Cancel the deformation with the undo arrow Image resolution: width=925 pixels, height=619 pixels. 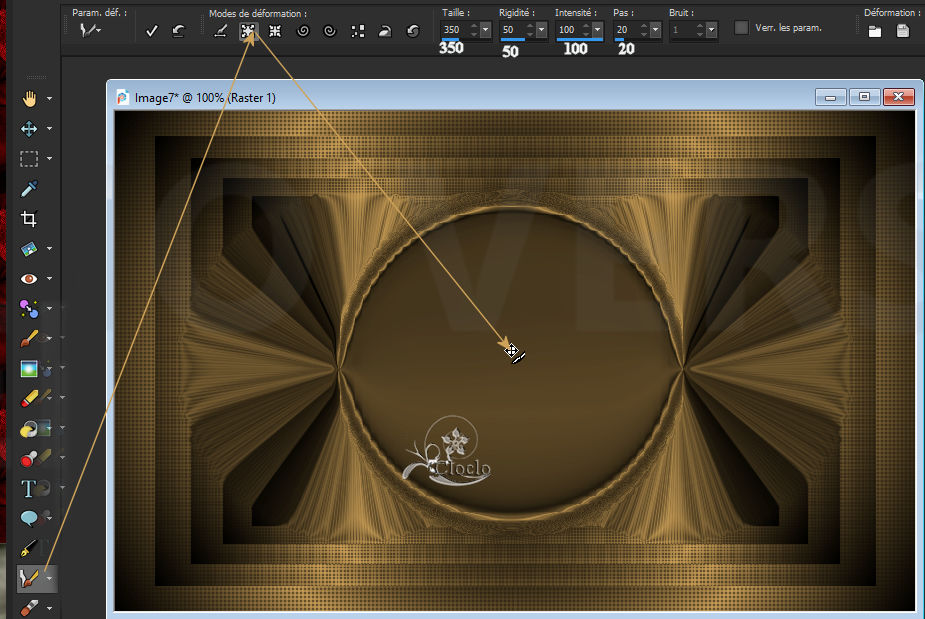pos(178,31)
